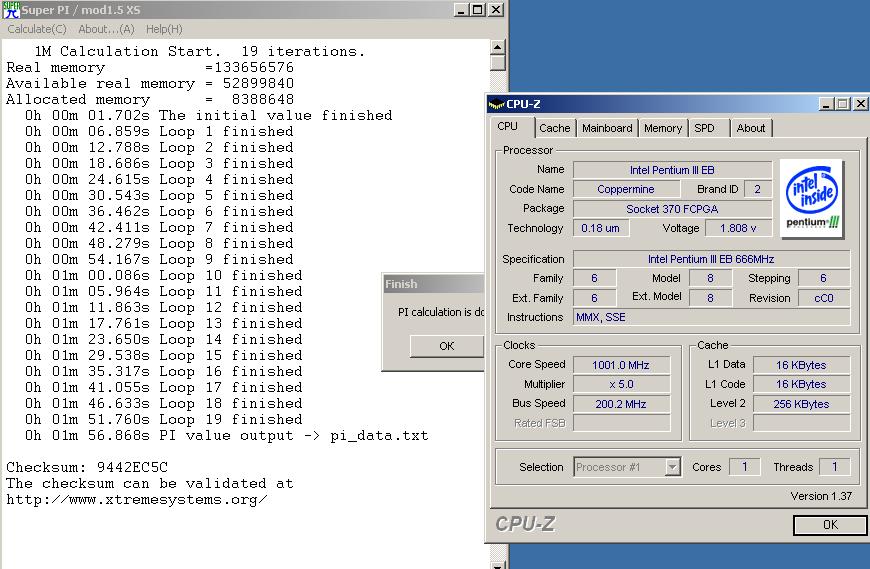This screenshot has height=569, width=870.
Task: Click the Technology value '0.18 um'
Action: 601,228
